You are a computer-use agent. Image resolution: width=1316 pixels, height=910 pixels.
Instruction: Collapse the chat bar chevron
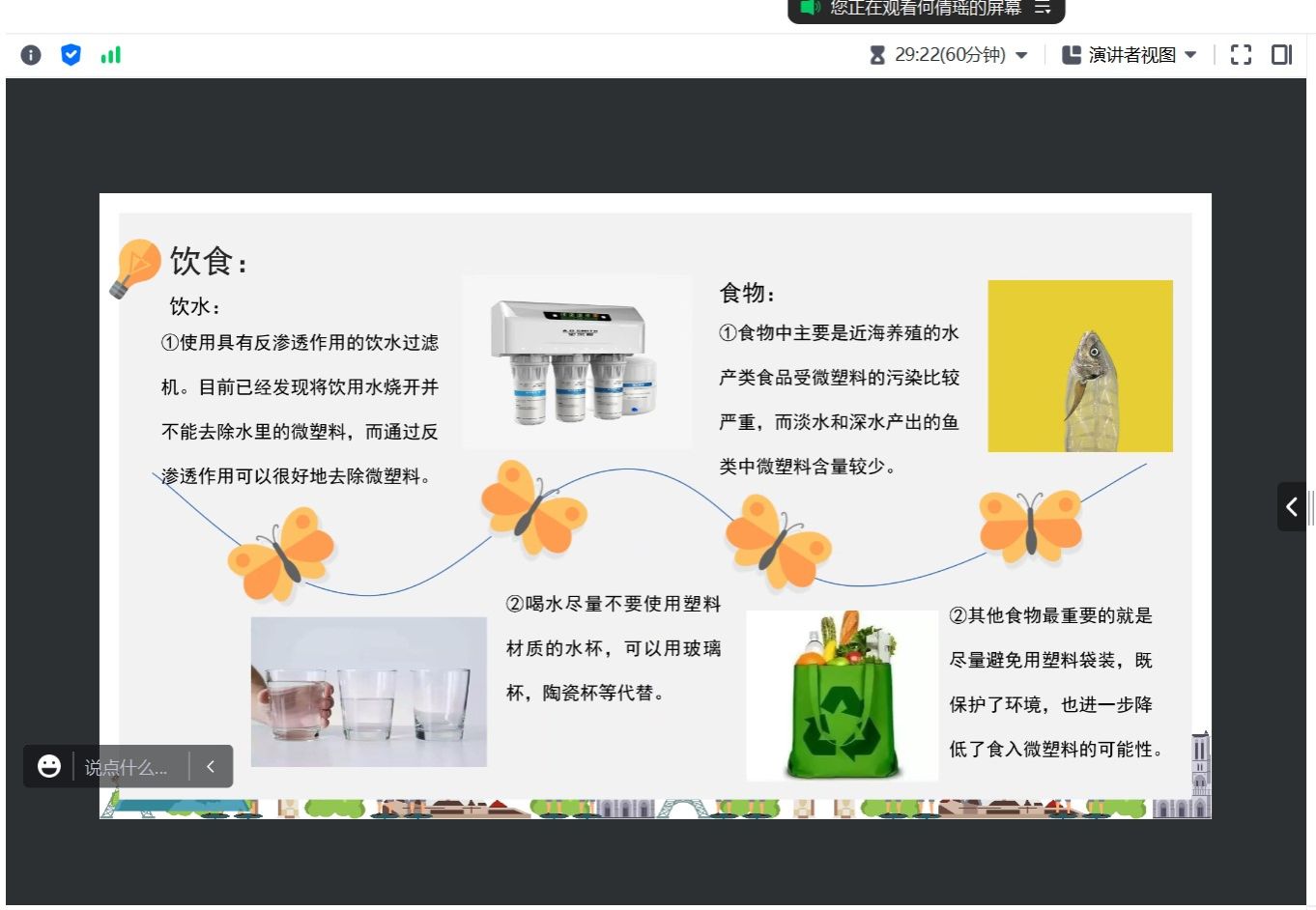point(211,767)
